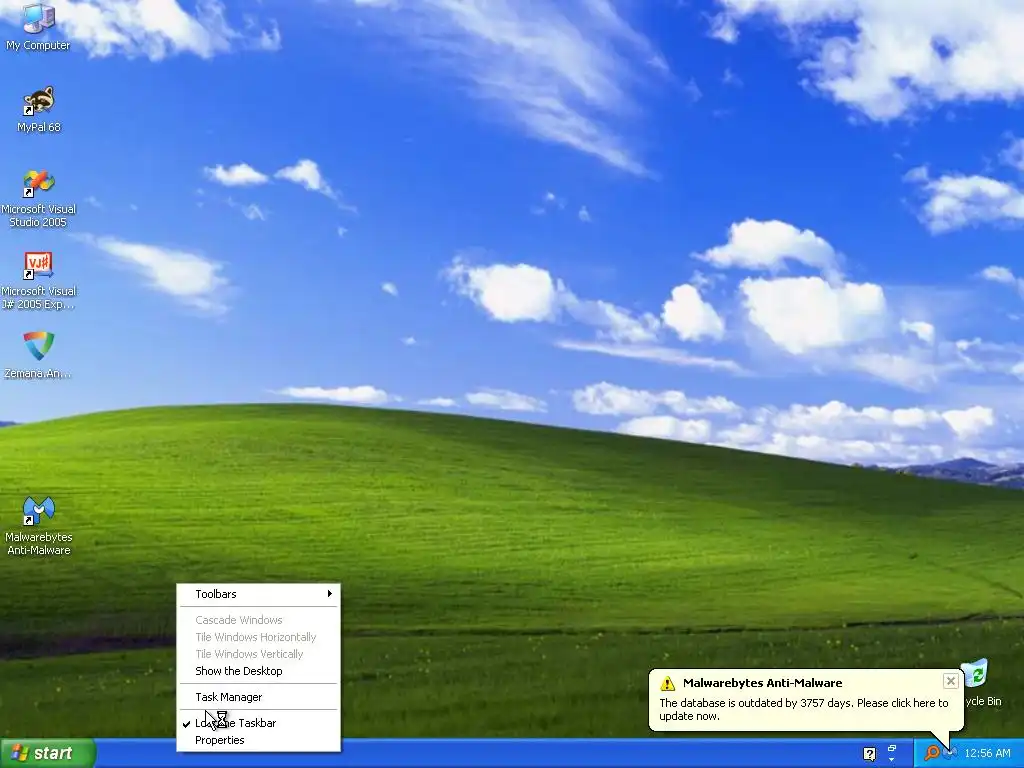Screen dimensions: 1024x768
Task: Click the orange magnifier tray icon
Action: point(932,753)
